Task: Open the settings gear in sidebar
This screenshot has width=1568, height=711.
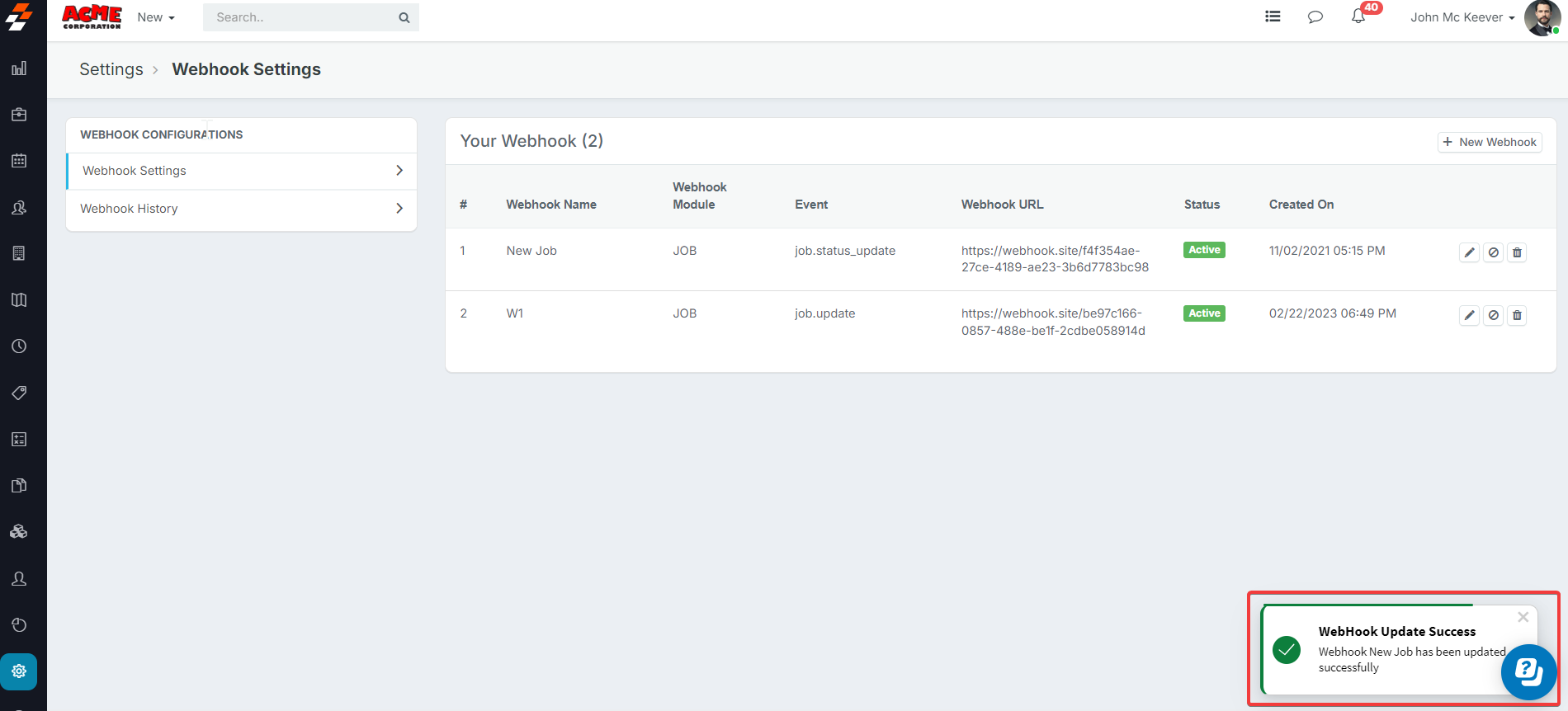Action: click(19, 671)
